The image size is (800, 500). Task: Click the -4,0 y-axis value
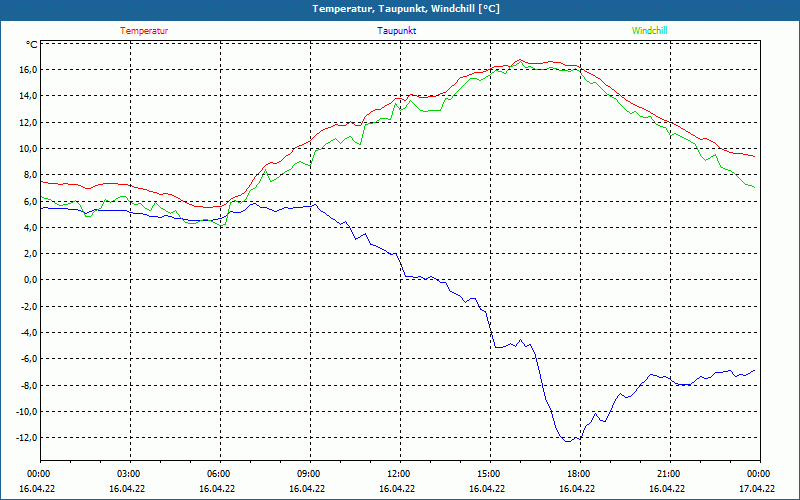[29, 333]
